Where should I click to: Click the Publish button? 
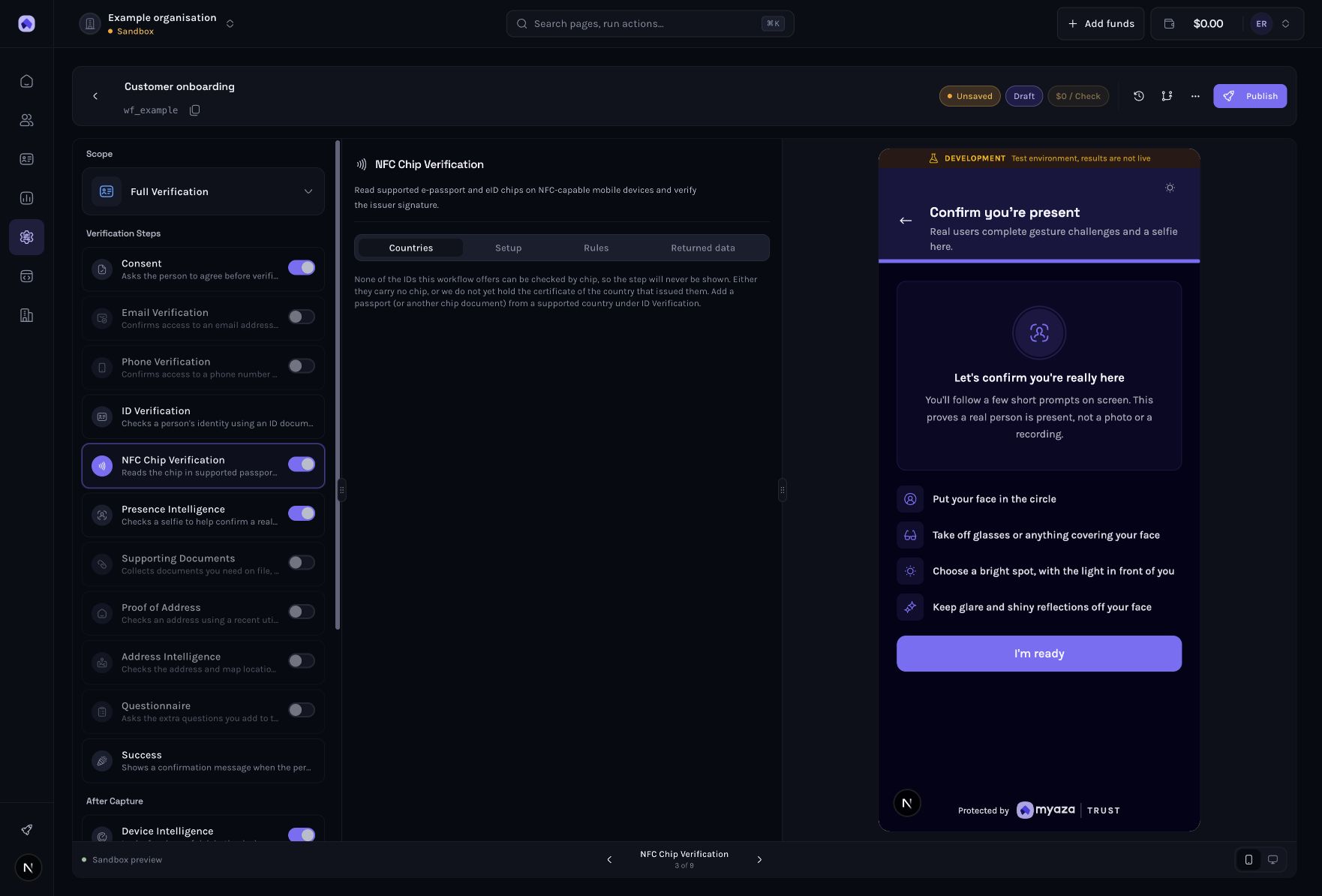coord(1250,96)
